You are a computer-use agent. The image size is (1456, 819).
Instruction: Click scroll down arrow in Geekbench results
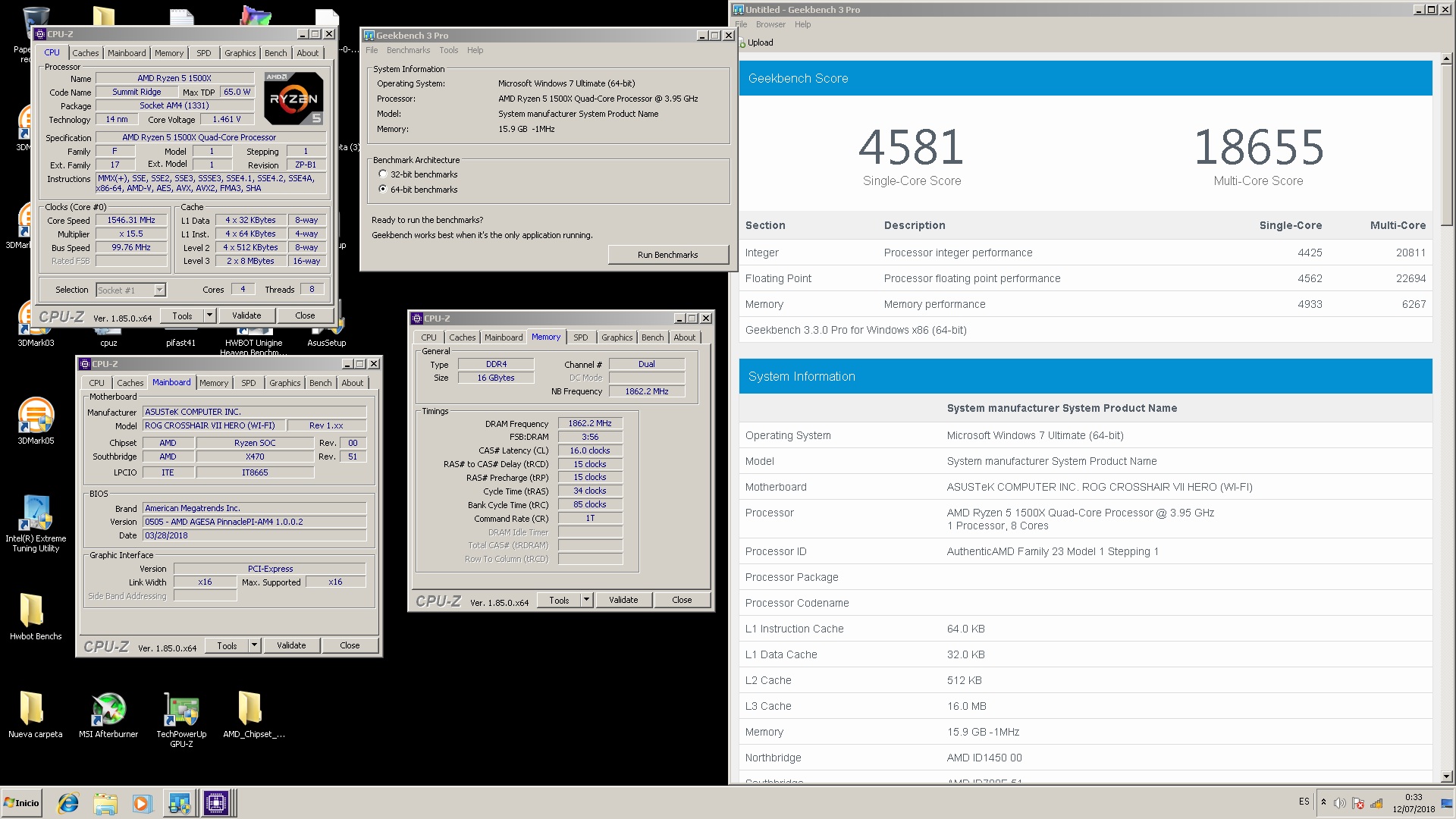point(1446,777)
